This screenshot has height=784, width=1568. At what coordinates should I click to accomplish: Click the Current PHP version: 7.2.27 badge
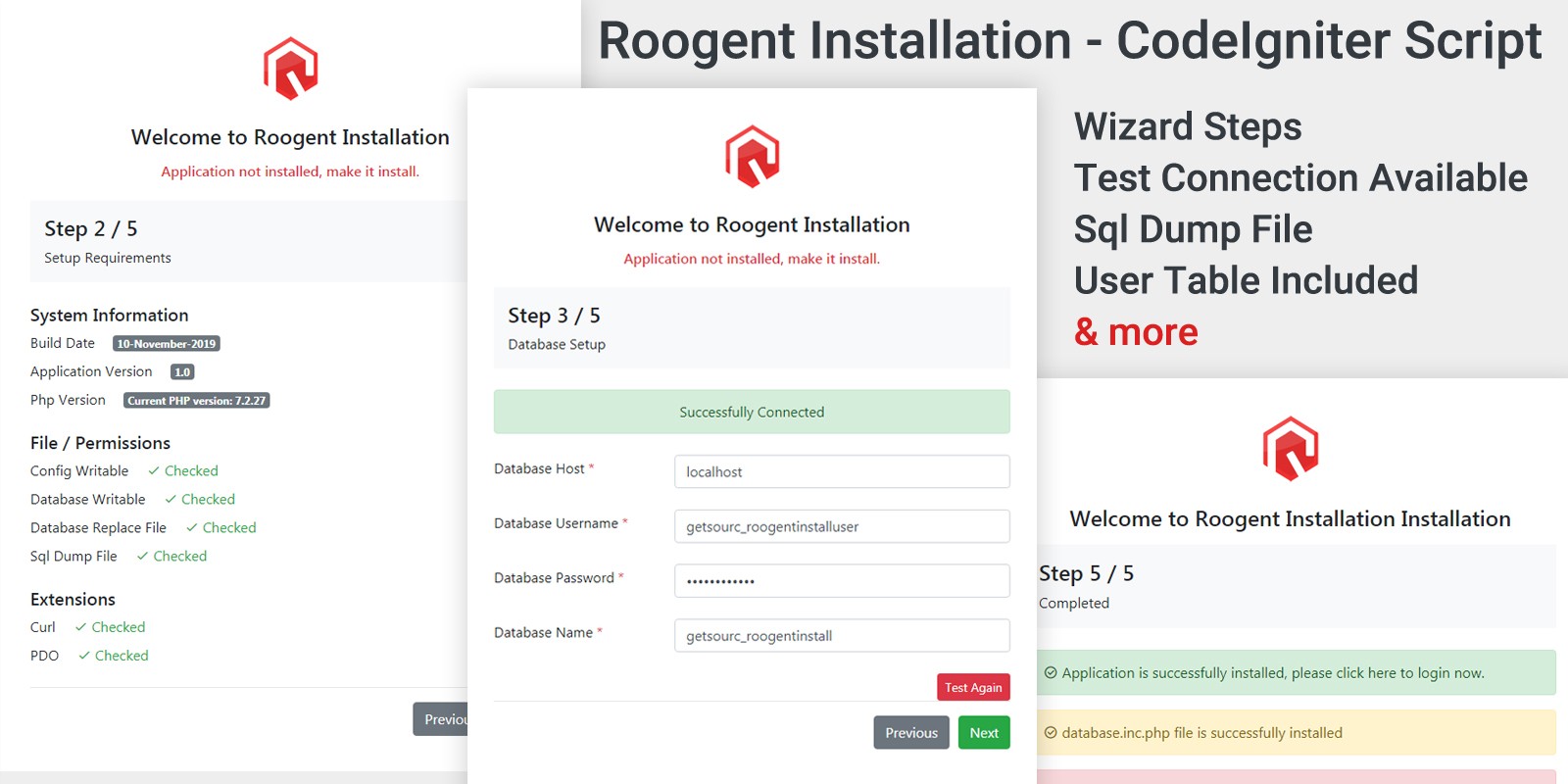point(196,401)
